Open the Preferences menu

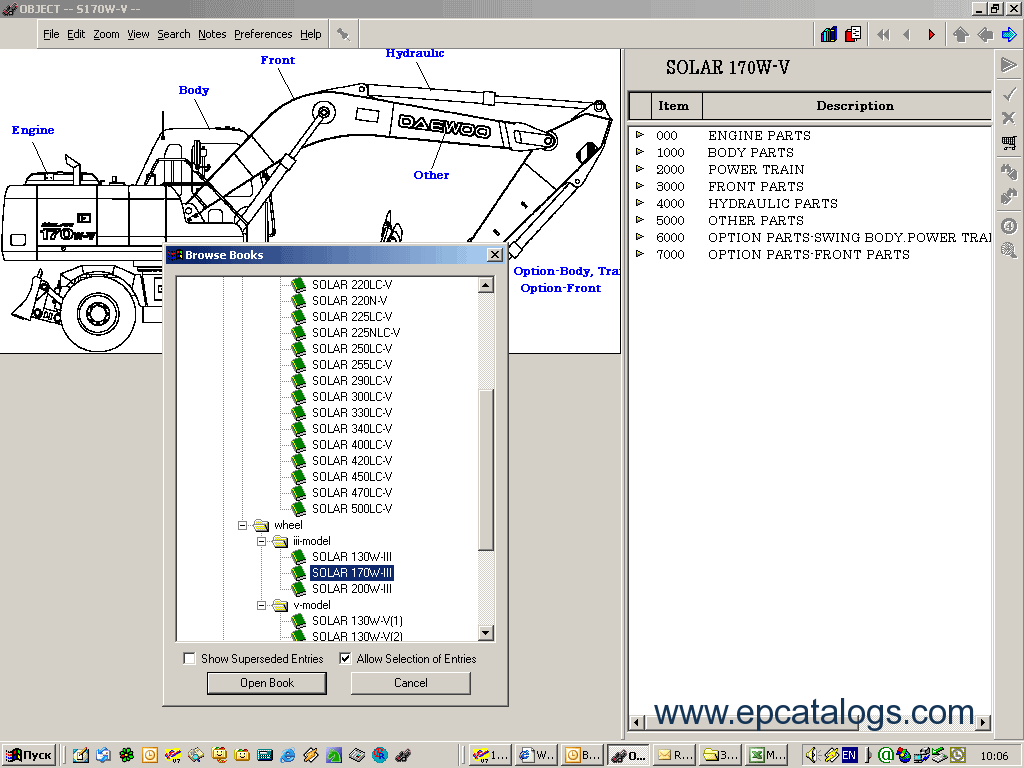[x=263, y=34]
